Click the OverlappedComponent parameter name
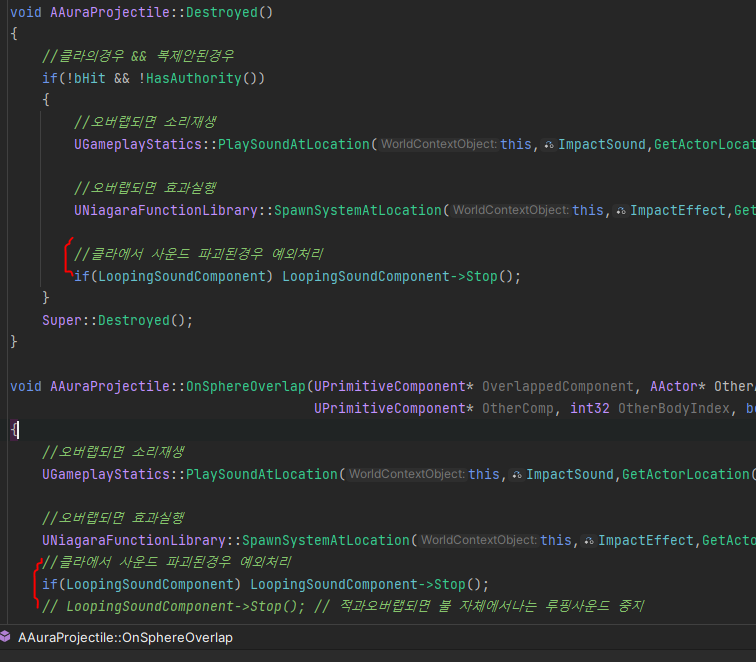 tap(558, 386)
